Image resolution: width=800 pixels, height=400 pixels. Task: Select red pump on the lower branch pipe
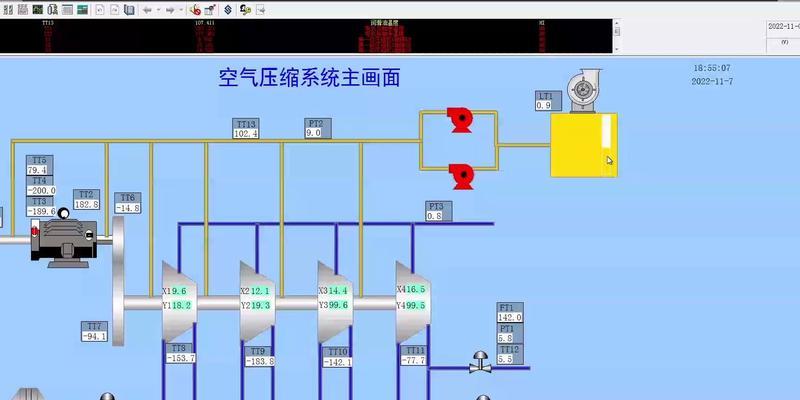(x=462, y=177)
